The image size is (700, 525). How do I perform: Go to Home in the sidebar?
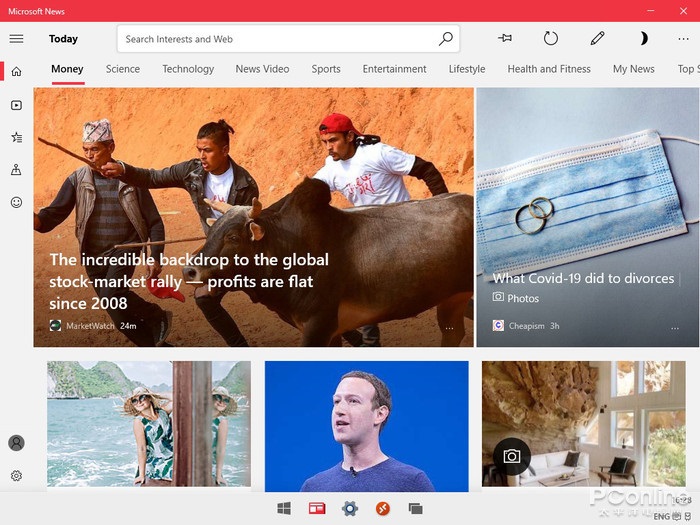click(17, 71)
